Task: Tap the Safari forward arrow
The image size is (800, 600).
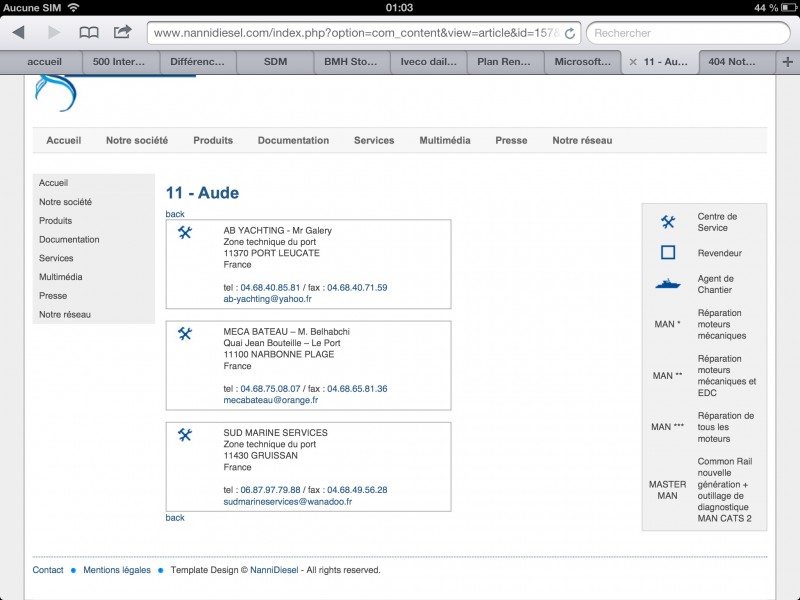Action: click(54, 33)
